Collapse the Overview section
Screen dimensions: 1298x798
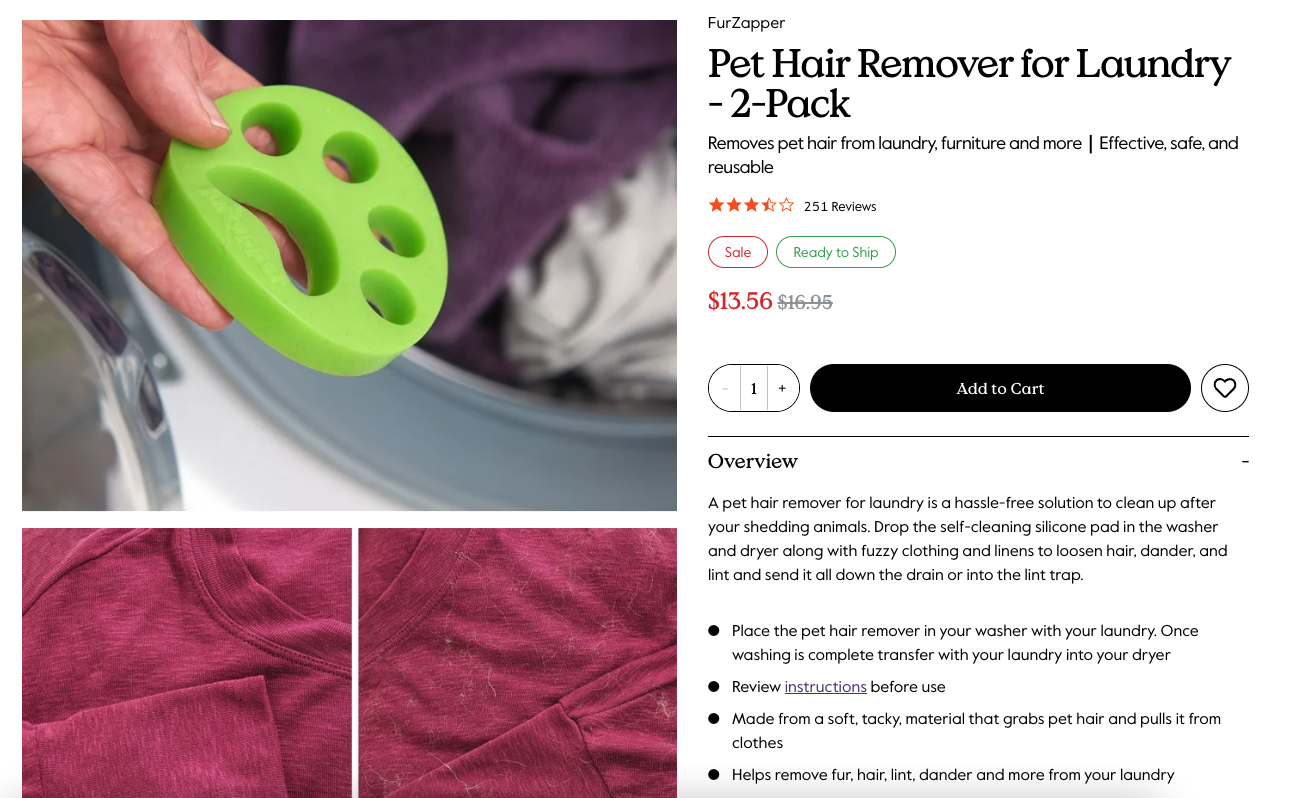[x=1245, y=461]
